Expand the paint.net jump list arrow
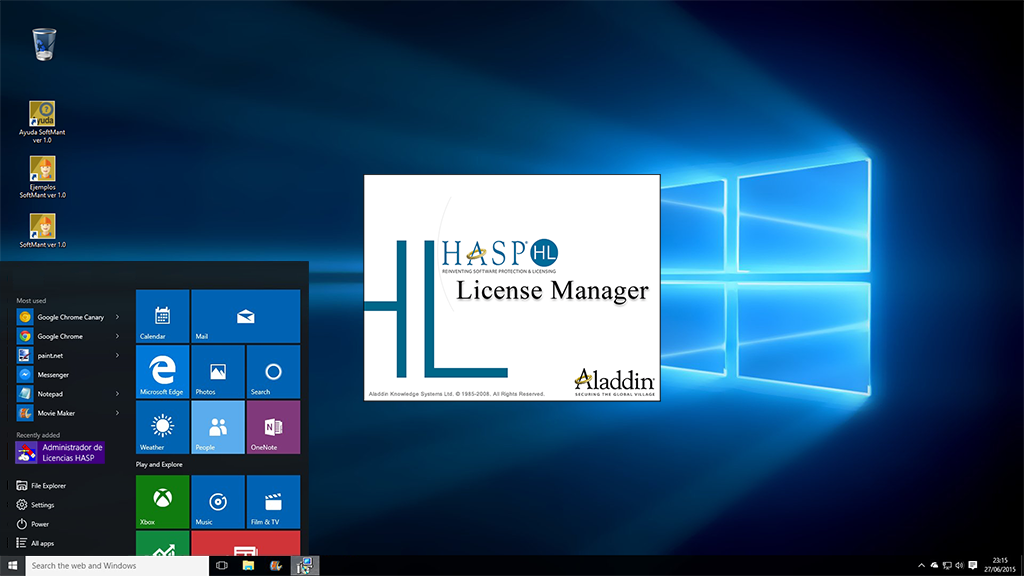The width and height of the screenshot is (1024, 576). point(117,355)
